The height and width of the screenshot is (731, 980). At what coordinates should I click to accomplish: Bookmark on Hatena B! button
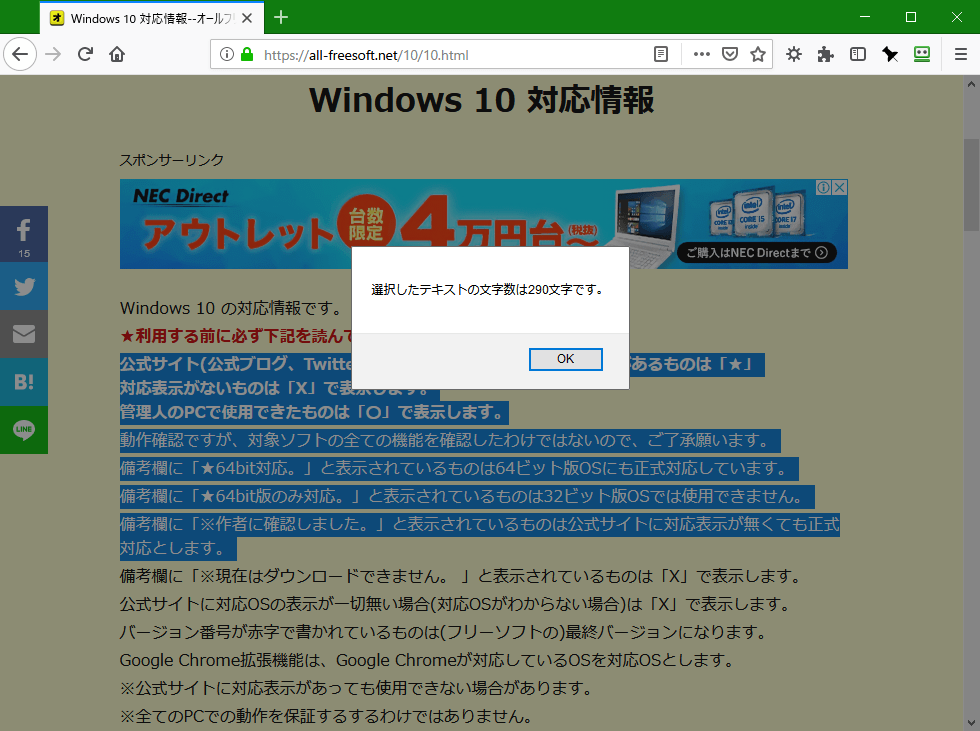click(24, 382)
